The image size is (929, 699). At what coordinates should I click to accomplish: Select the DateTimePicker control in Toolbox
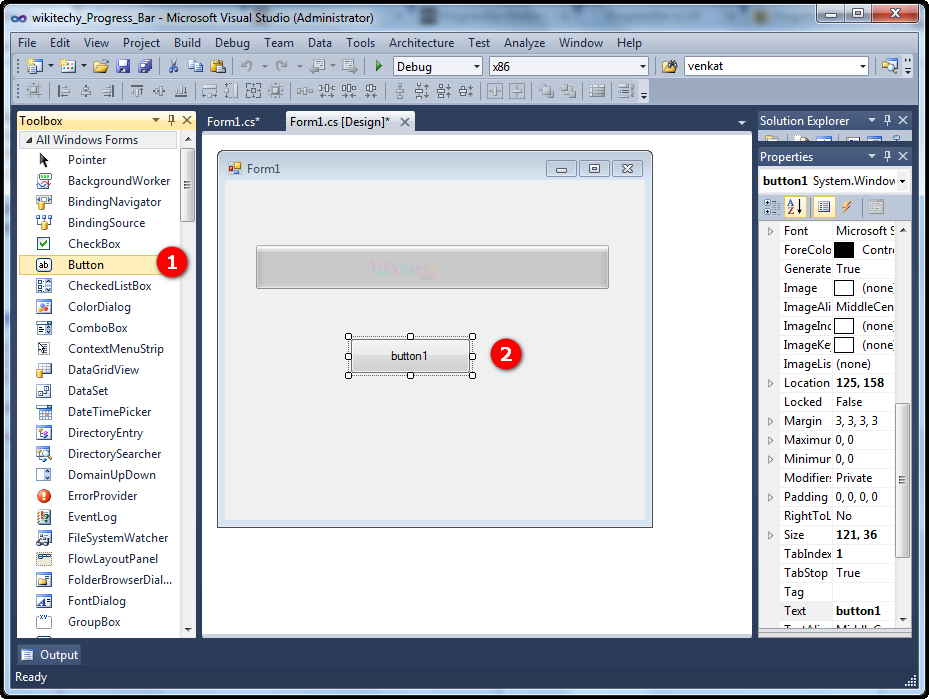(x=109, y=412)
